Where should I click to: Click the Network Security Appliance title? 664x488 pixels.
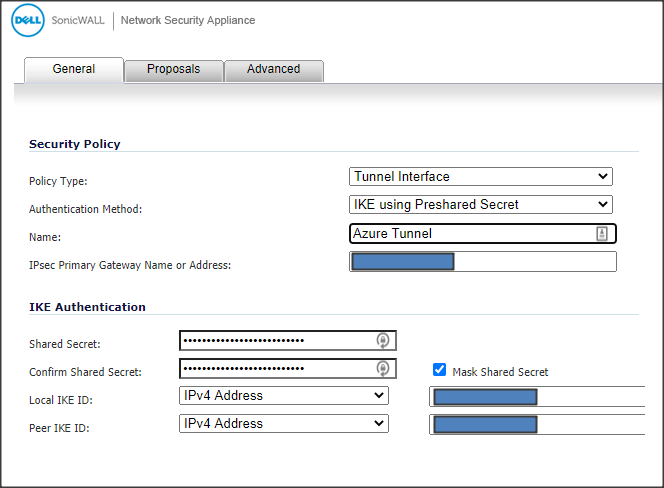coord(187,20)
